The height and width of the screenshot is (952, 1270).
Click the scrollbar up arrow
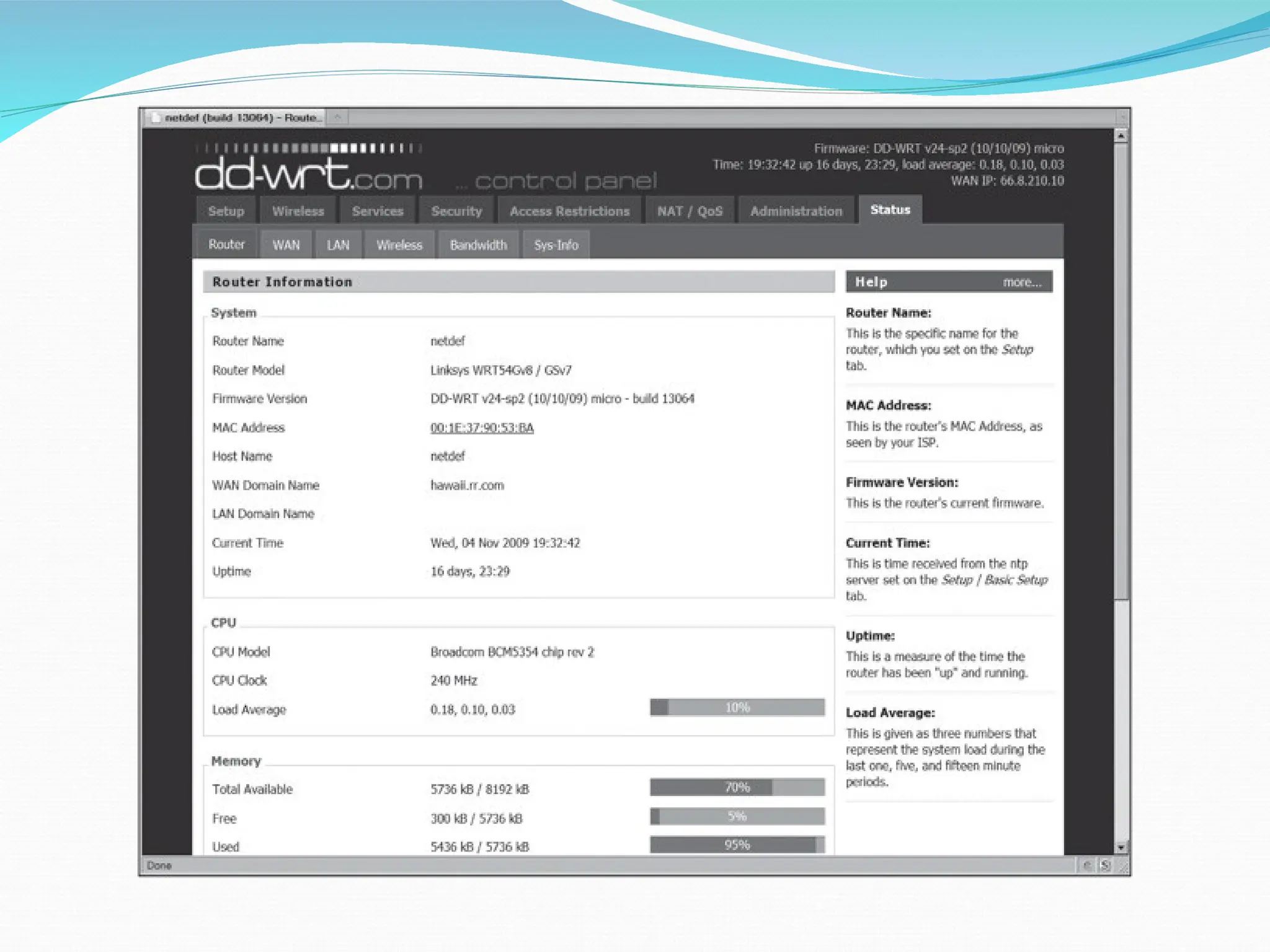(x=1121, y=135)
